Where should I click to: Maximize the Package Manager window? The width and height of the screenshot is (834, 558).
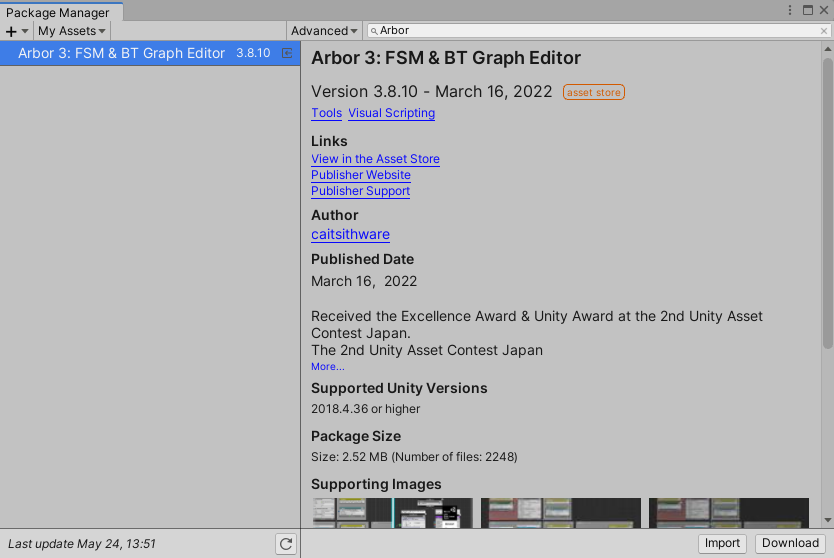point(808,10)
